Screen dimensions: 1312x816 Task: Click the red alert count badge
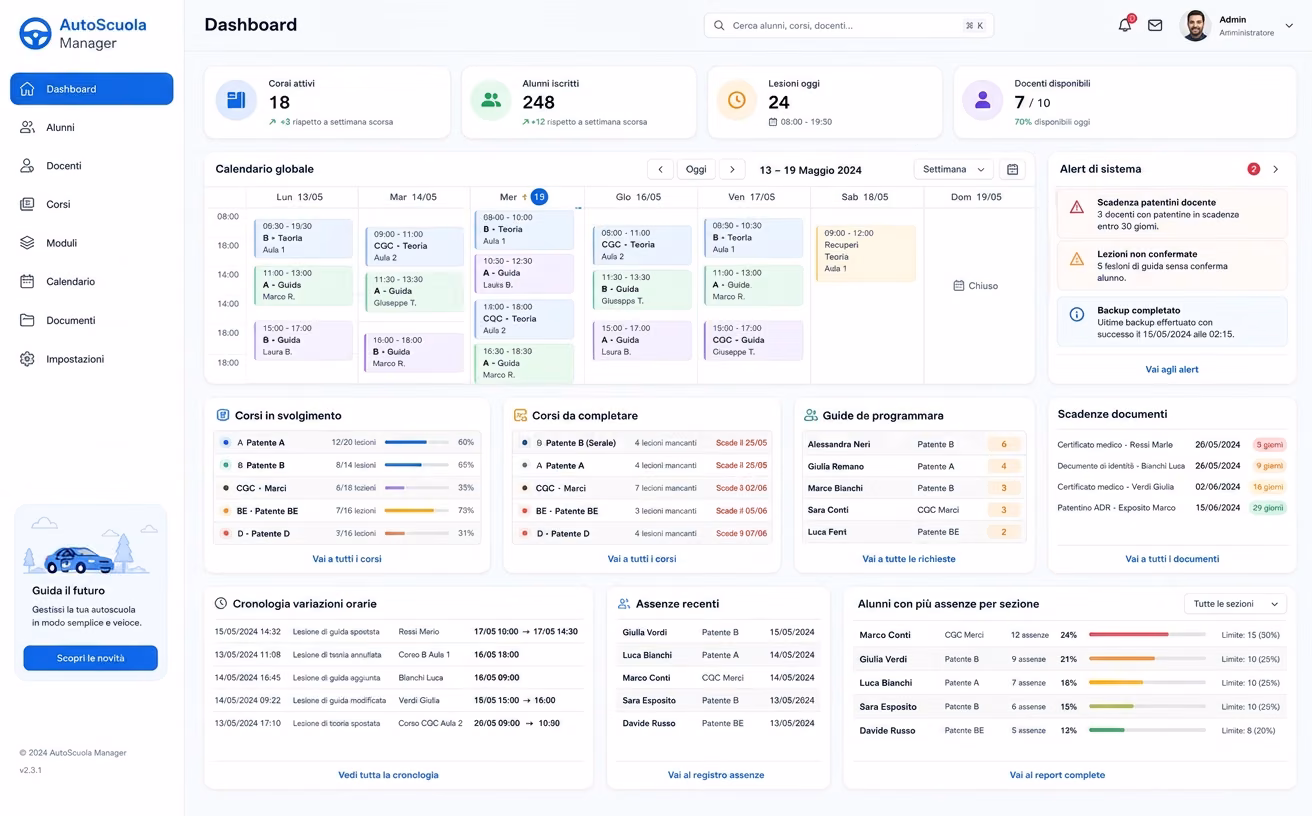coord(1254,169)
